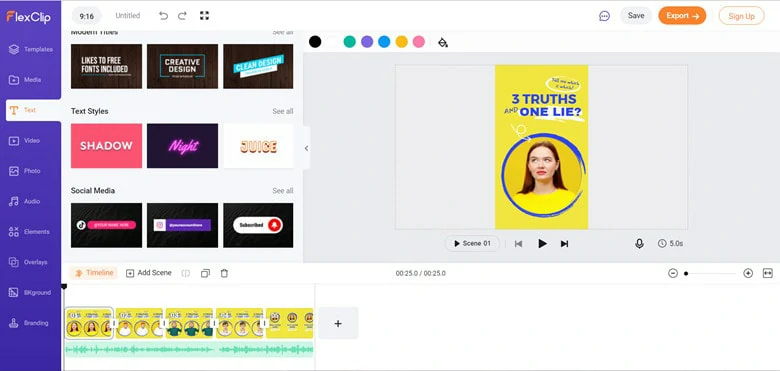Delete scene with the trash icon
780x371 pixels.
(224, 273)
